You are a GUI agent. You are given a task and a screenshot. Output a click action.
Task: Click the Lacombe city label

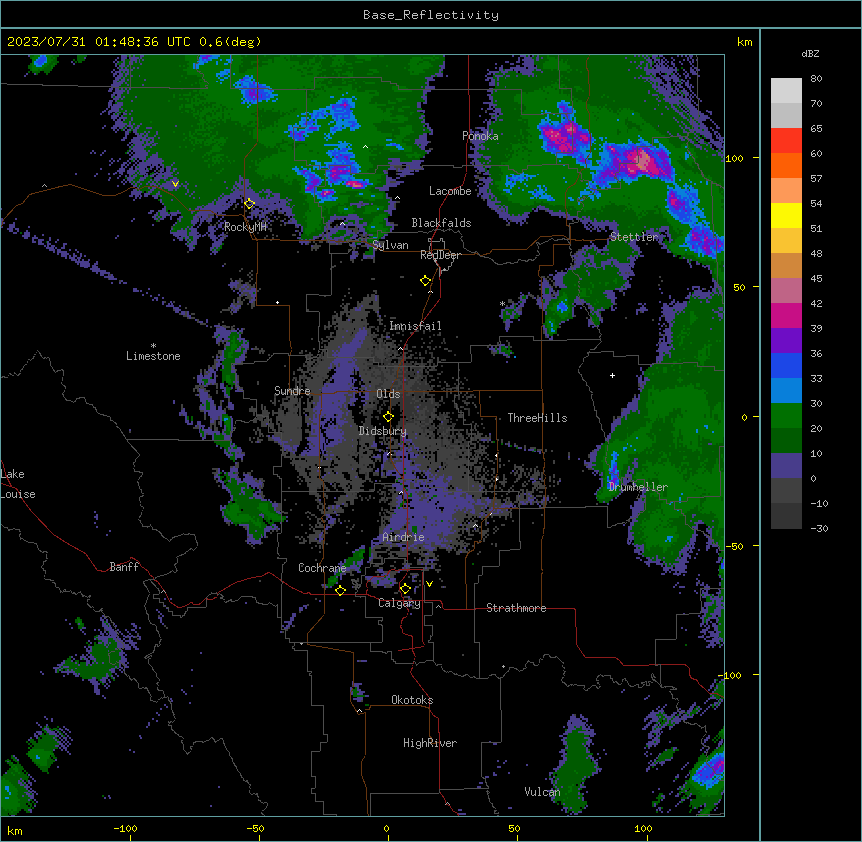pyautogui.click(x=450, y=191)
